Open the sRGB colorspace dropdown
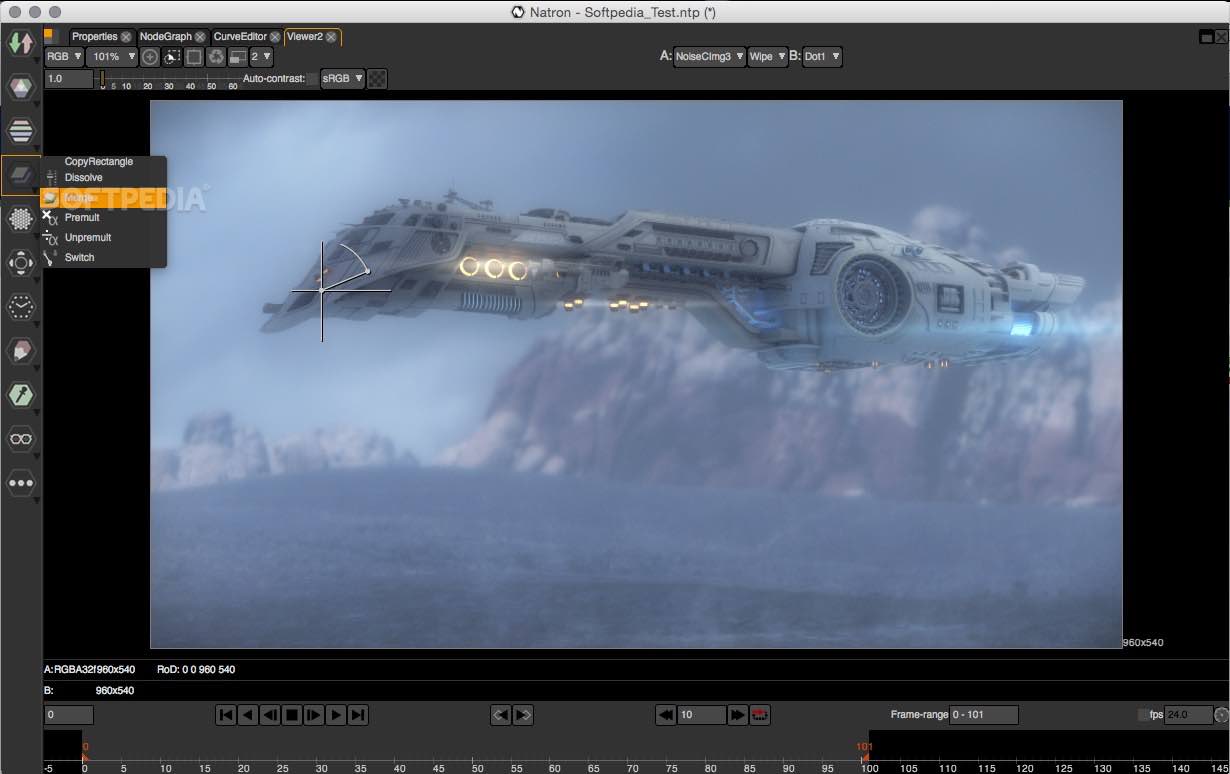This screenshot has width=1230, height=774. (x=343, y=78)
